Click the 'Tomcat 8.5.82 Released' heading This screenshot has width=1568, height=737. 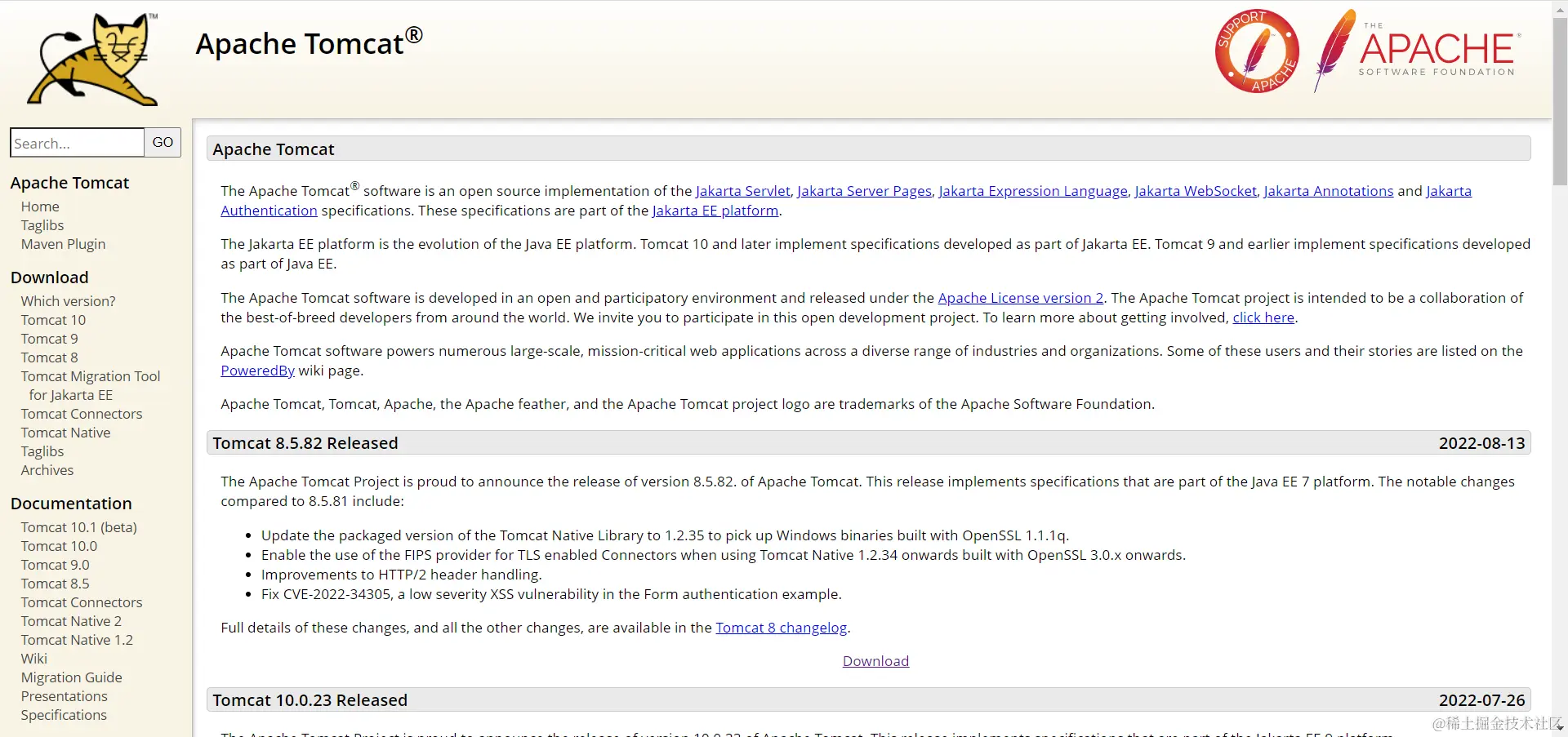(x=305, y=443)
